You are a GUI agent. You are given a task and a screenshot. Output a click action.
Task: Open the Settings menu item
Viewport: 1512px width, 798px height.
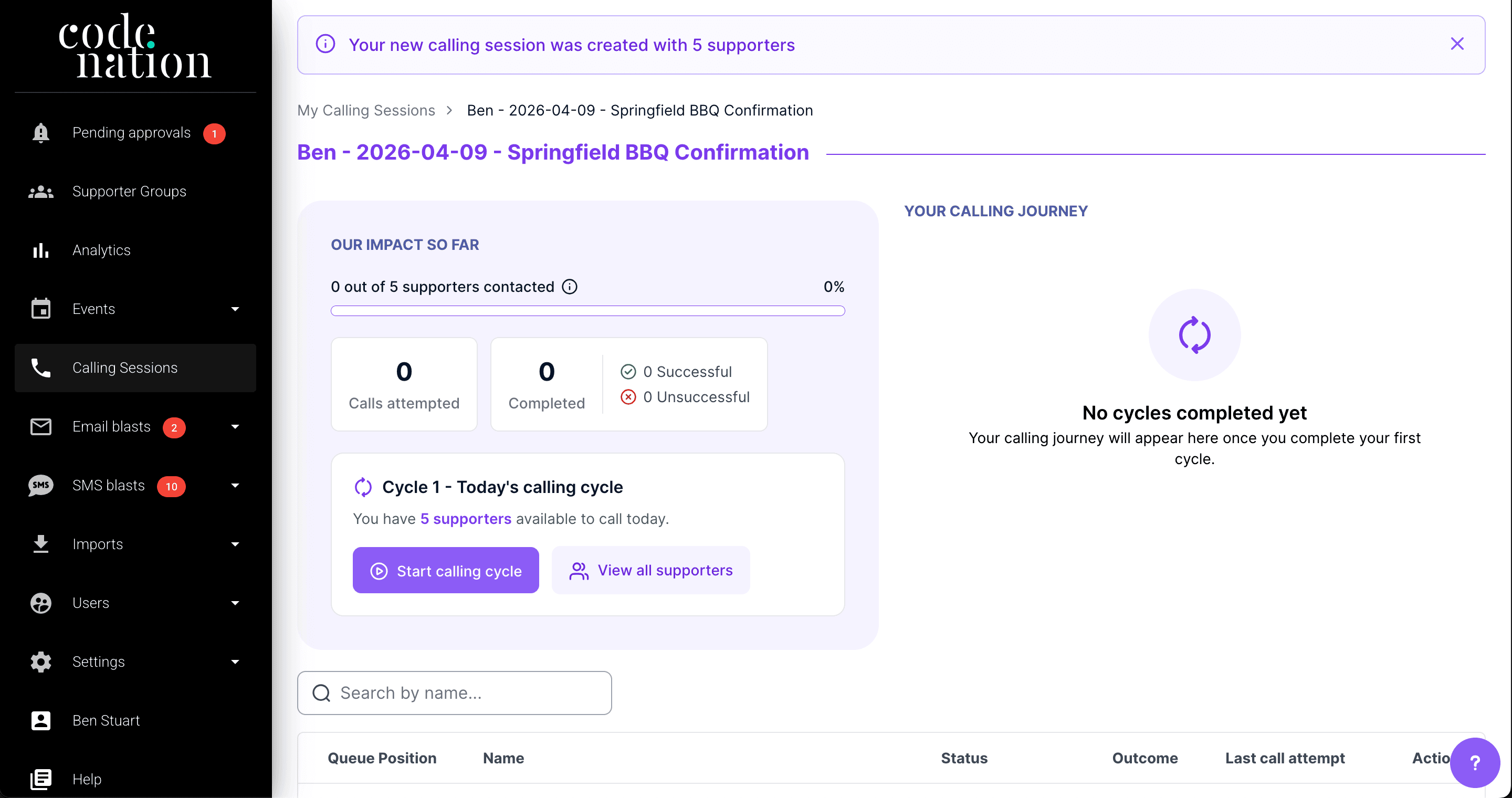point(99,662)
